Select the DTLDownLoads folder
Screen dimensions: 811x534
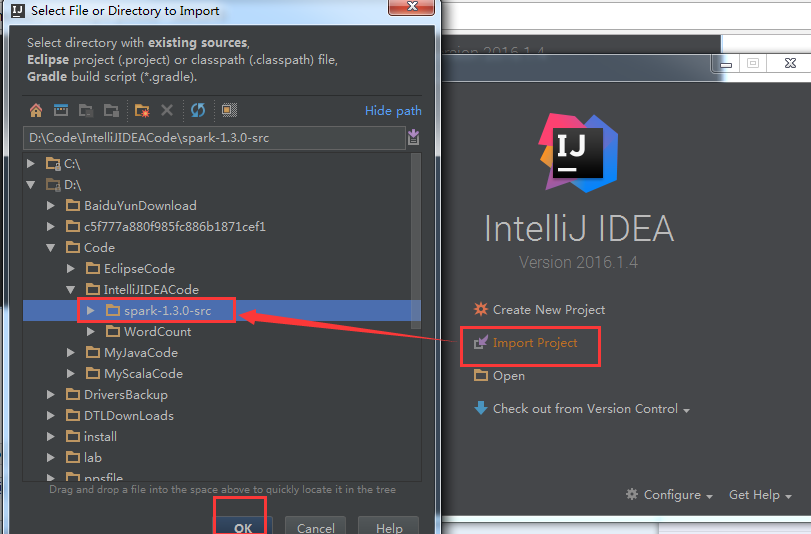[120, 416]
